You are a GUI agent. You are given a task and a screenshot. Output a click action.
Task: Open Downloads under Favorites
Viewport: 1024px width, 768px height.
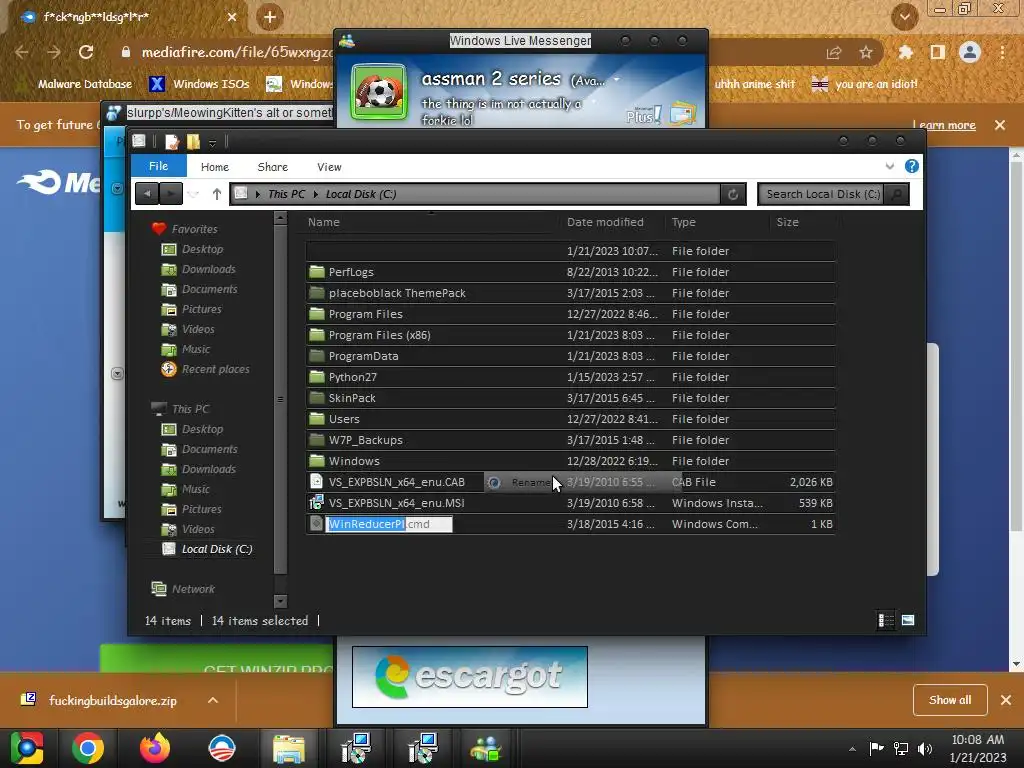[x=208, y=269]
